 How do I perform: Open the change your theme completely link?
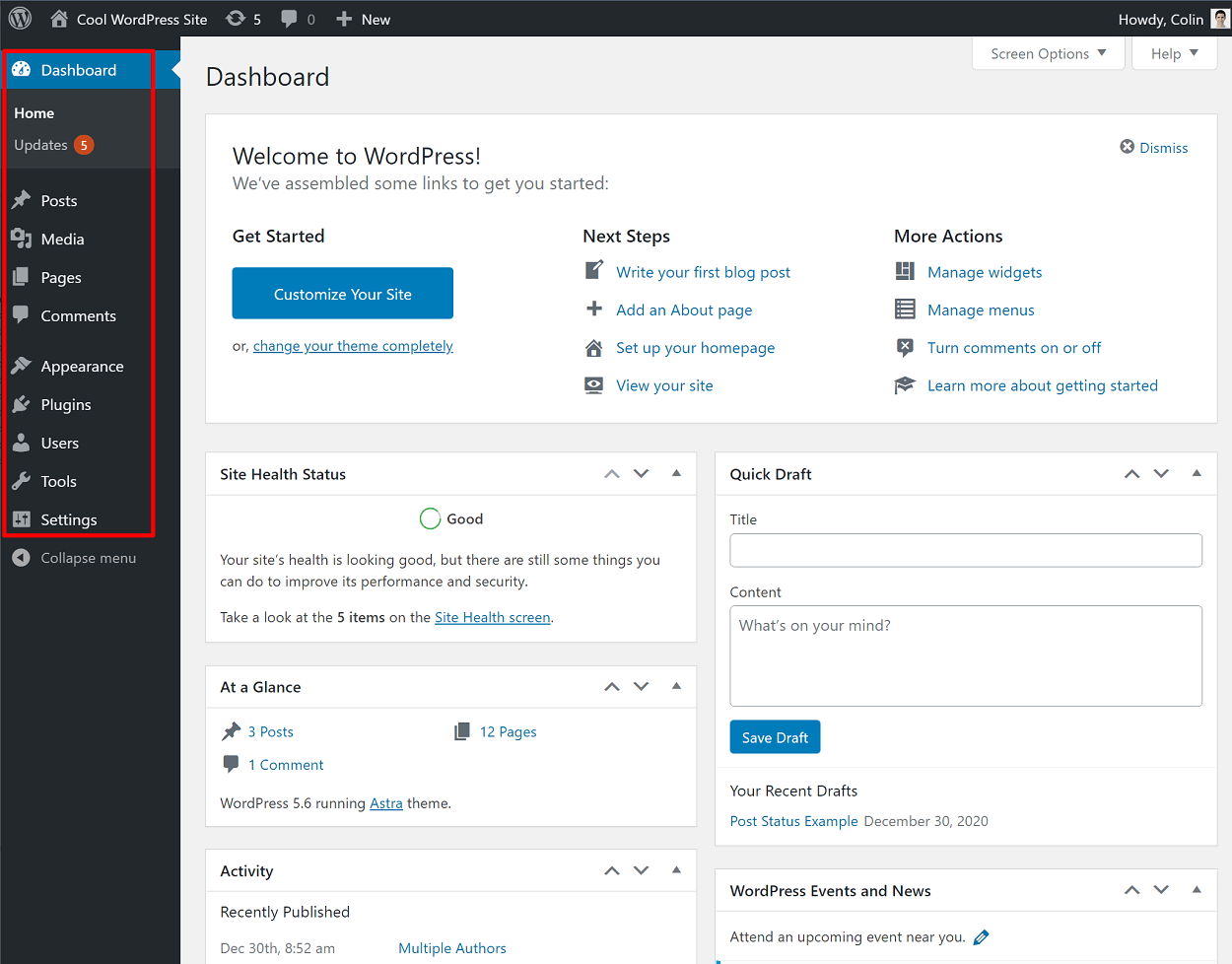tap(353, 346)
